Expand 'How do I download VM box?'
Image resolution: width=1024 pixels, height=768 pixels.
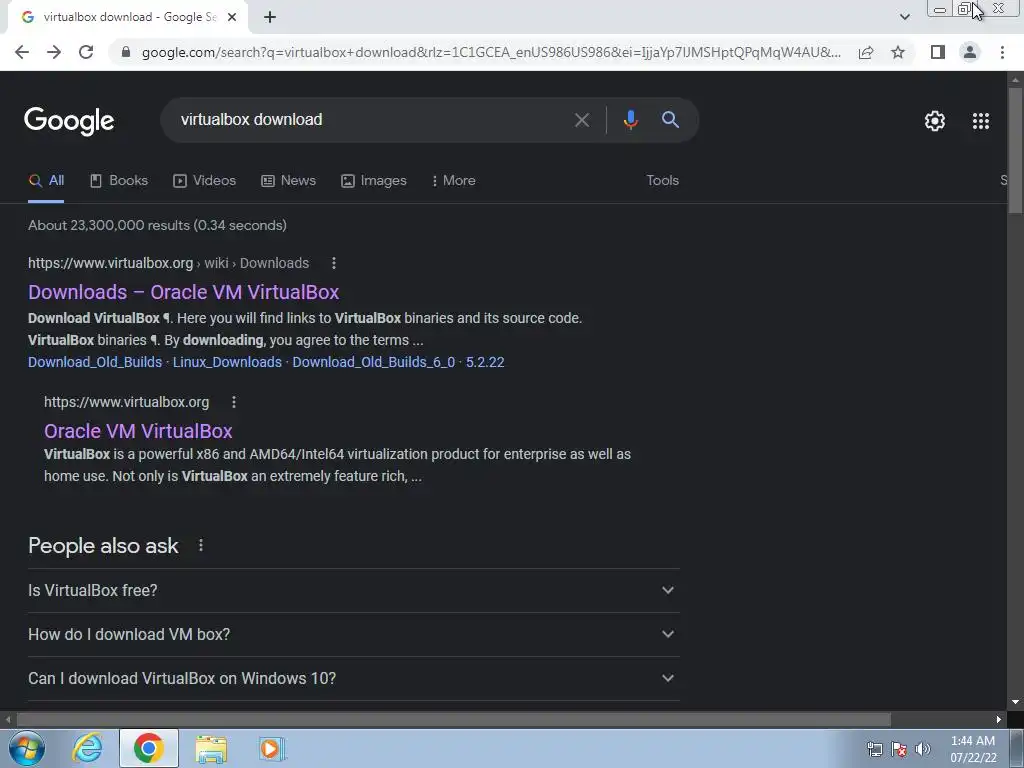[x=354, y=634]
